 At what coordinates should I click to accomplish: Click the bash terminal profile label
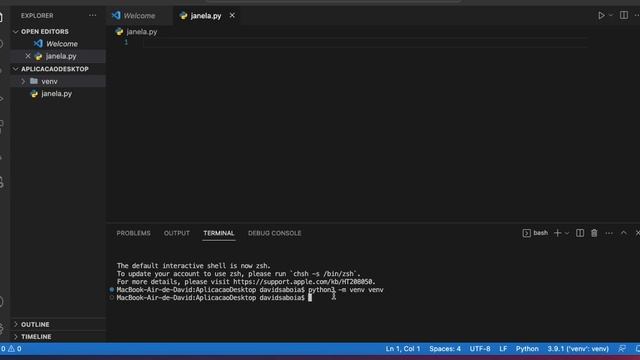[535, 233]
